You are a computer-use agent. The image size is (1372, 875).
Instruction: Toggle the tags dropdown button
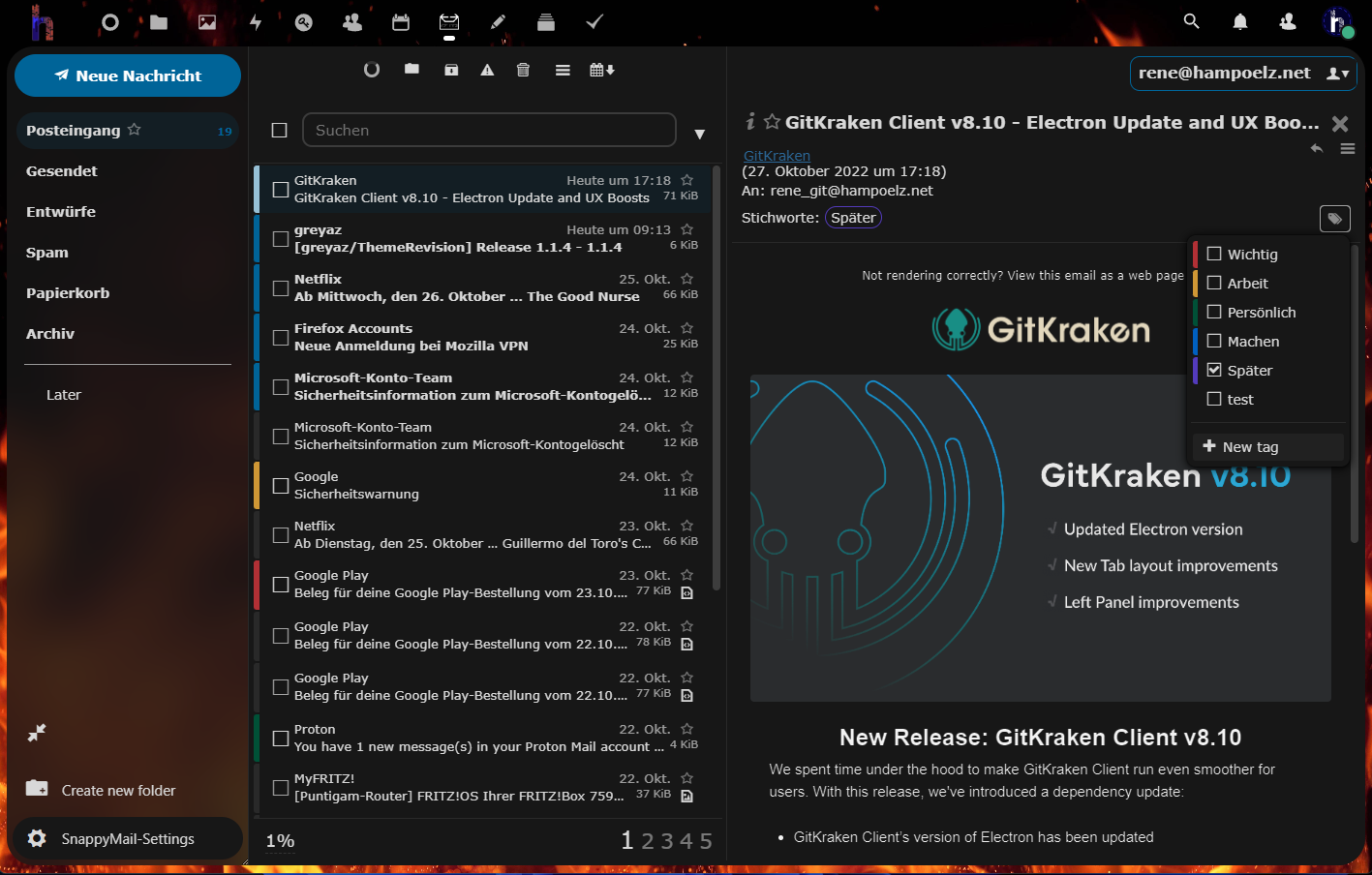(x=1334, y=219)
